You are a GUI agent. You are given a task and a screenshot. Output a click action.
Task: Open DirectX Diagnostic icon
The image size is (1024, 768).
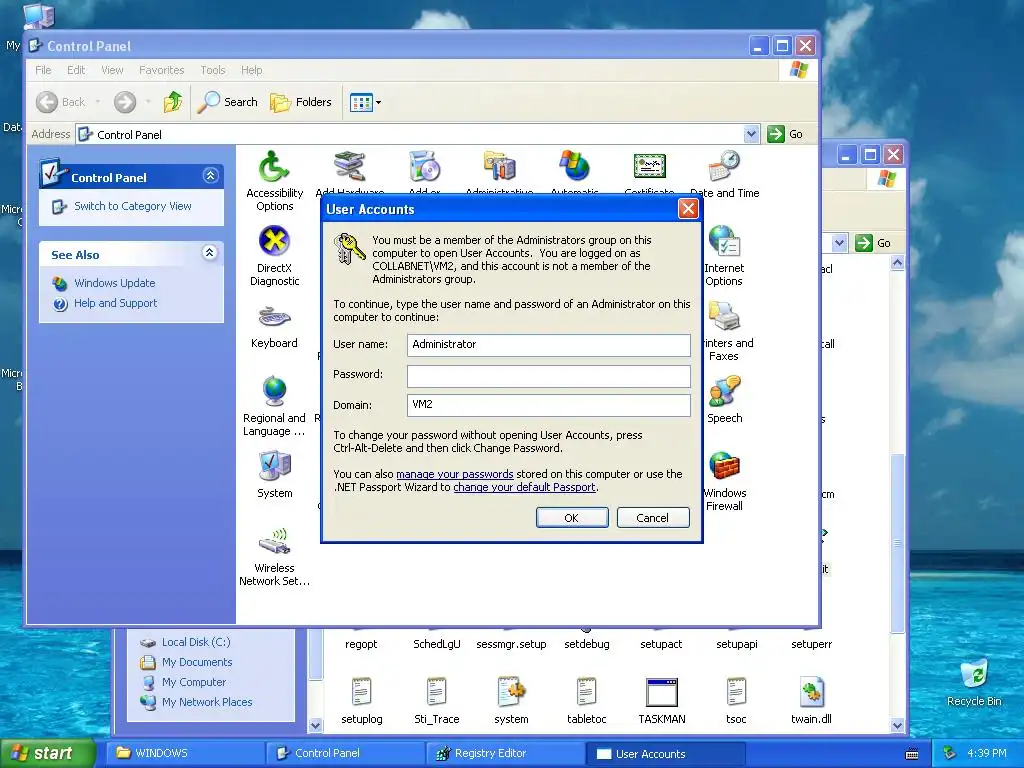(x=274, y=256)
